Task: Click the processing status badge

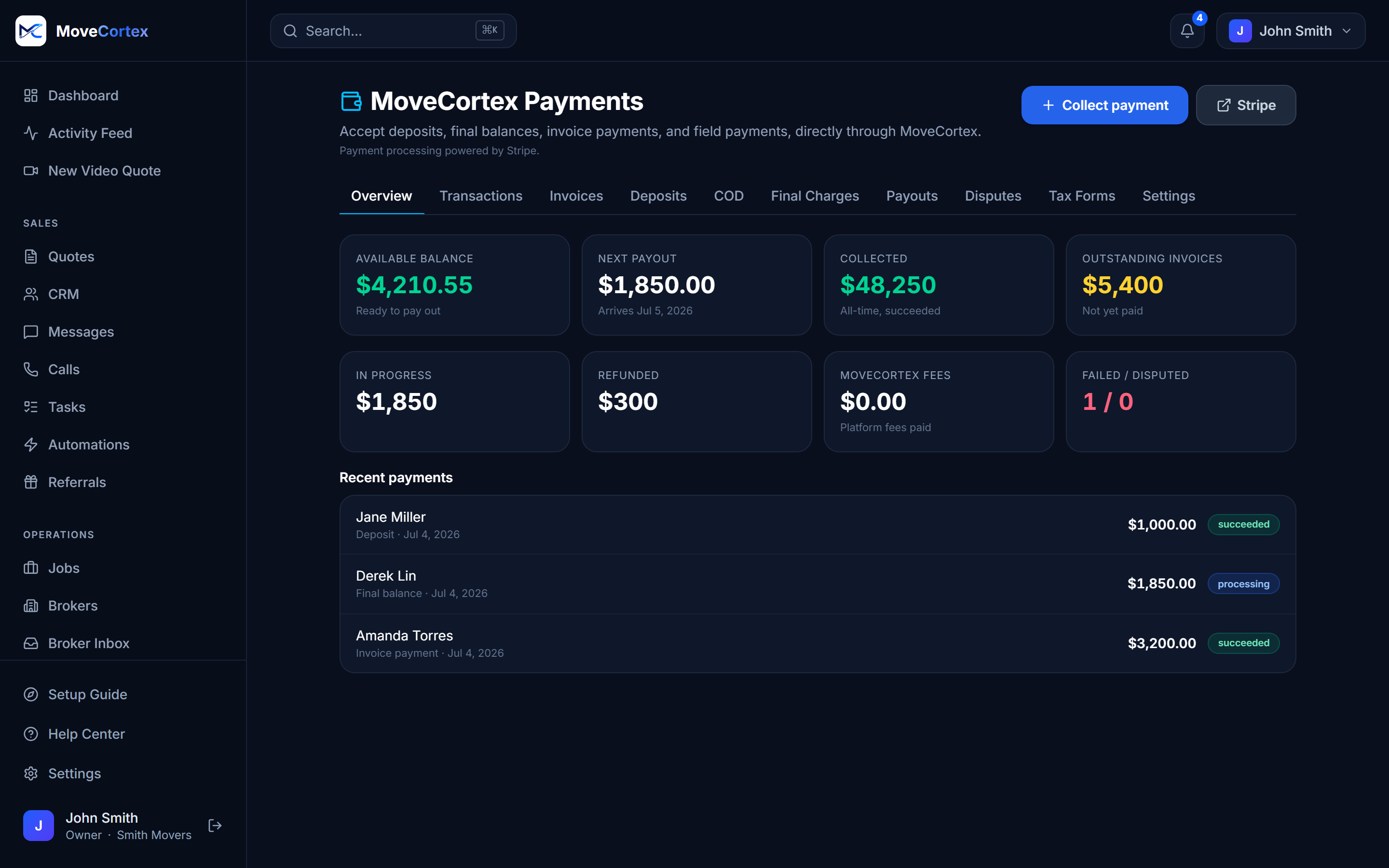Action: coord(1243,584)
